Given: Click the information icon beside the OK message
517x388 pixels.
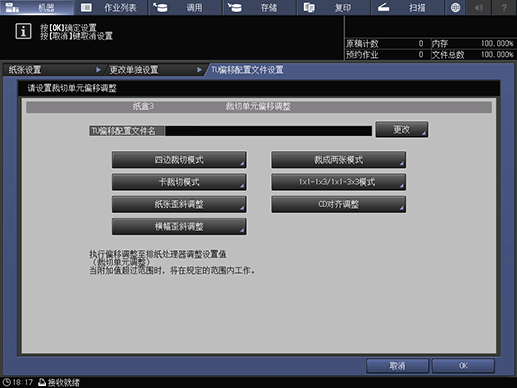Looking at the screenshot, I should (23, 31).
